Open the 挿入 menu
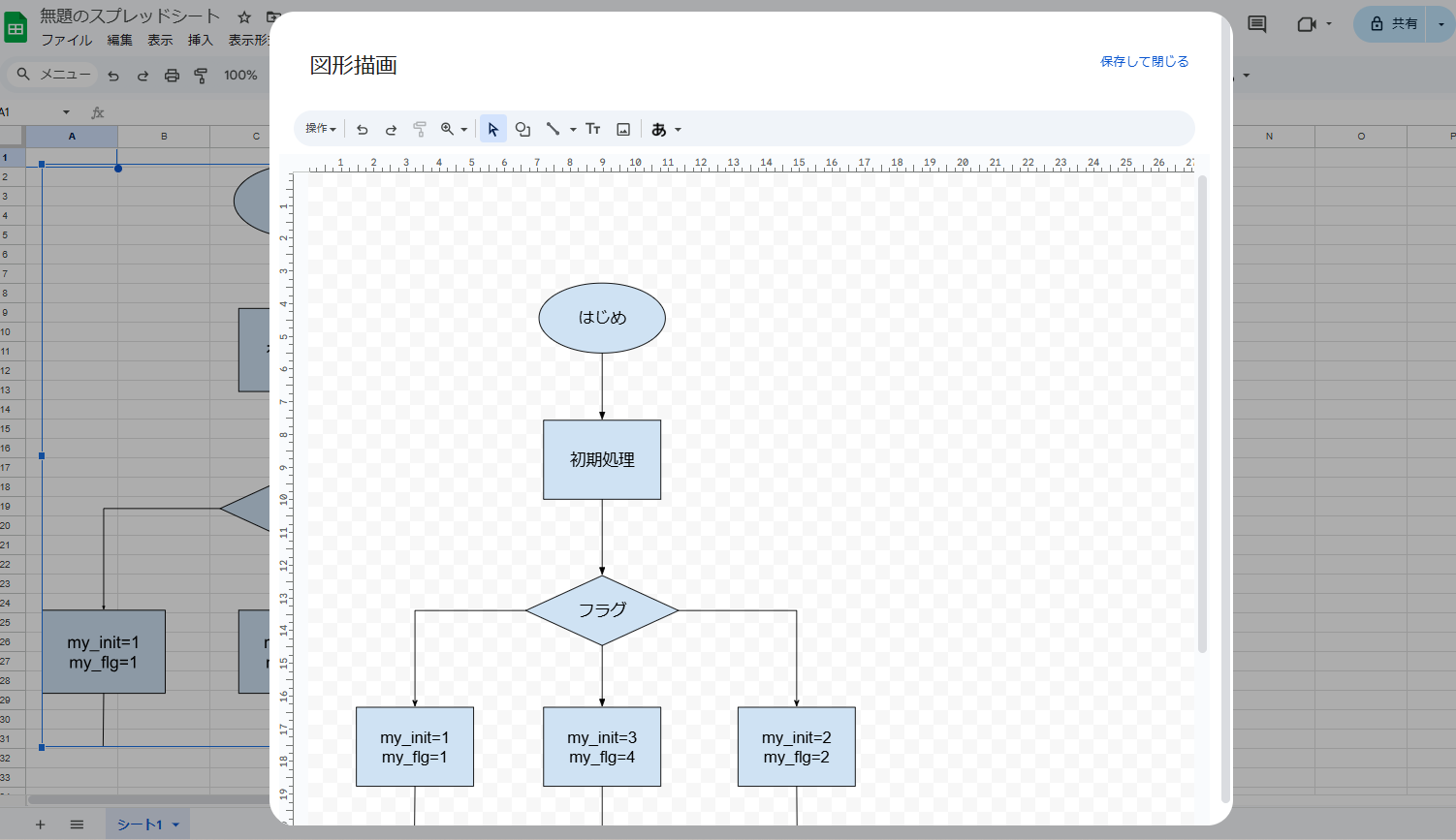 pos(201,40)
